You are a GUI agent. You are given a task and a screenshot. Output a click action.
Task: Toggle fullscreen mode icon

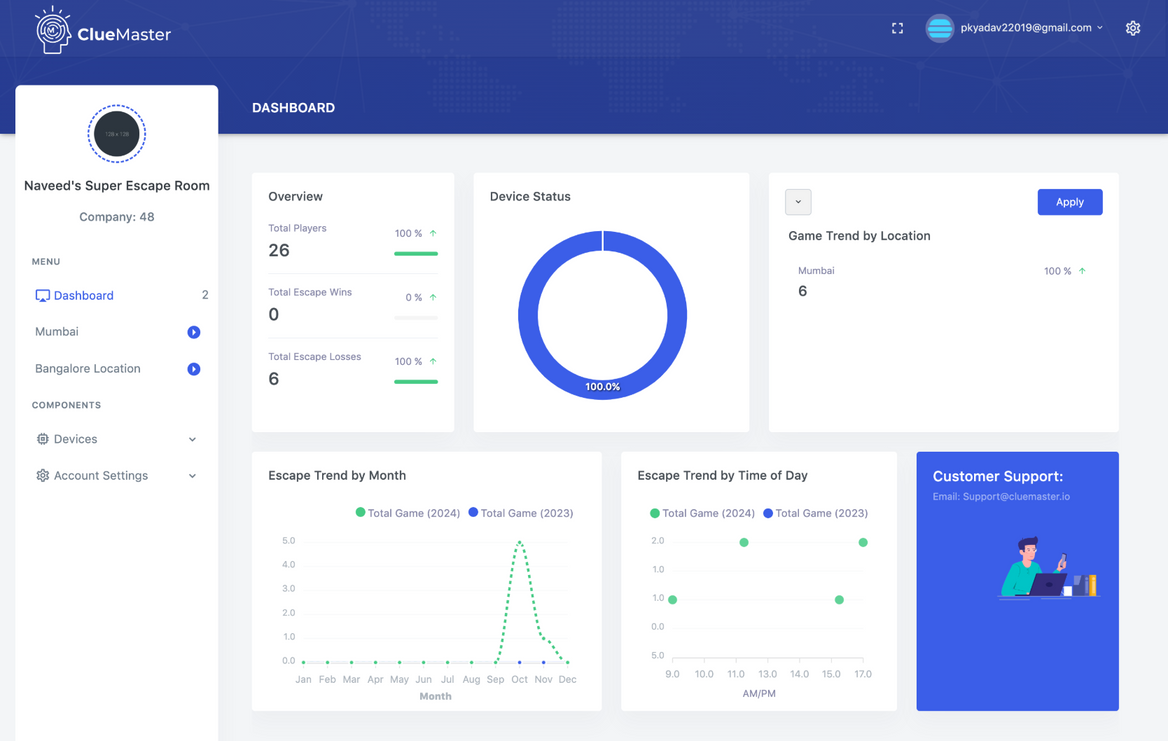click(x=897, y=28)
